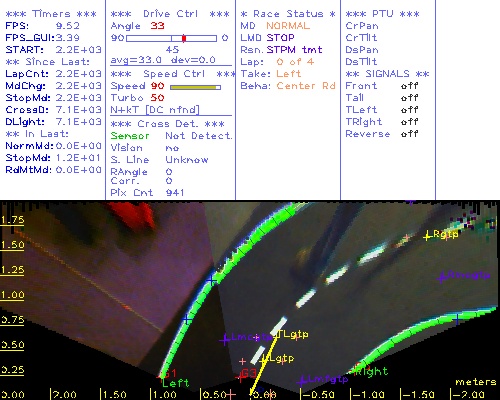Screen dimensions: 500x400
Task: Click the TLeft signal off status
Action: [x=409, y=110]
